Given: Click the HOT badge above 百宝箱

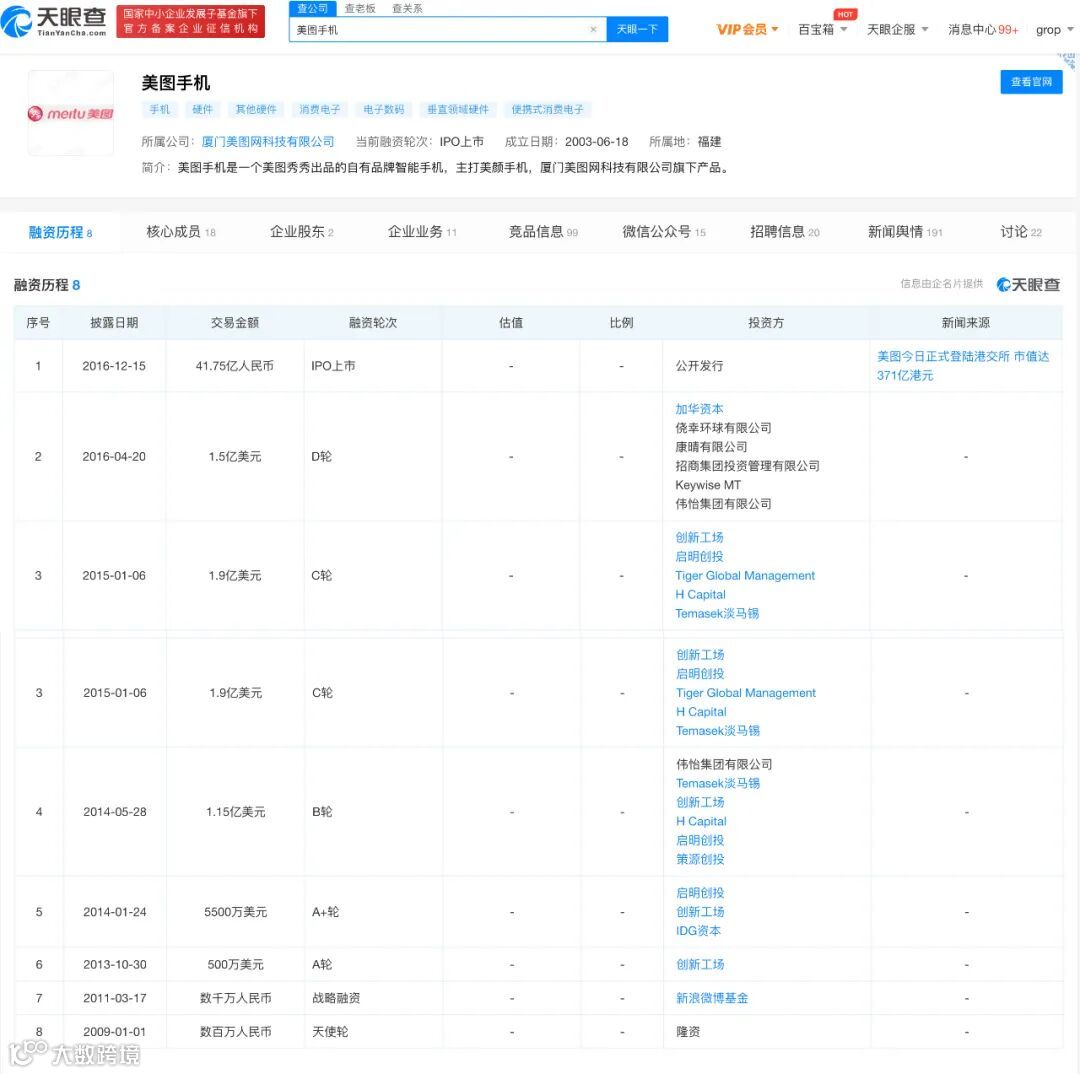Looking at the screenshot, I should [845, 14].
